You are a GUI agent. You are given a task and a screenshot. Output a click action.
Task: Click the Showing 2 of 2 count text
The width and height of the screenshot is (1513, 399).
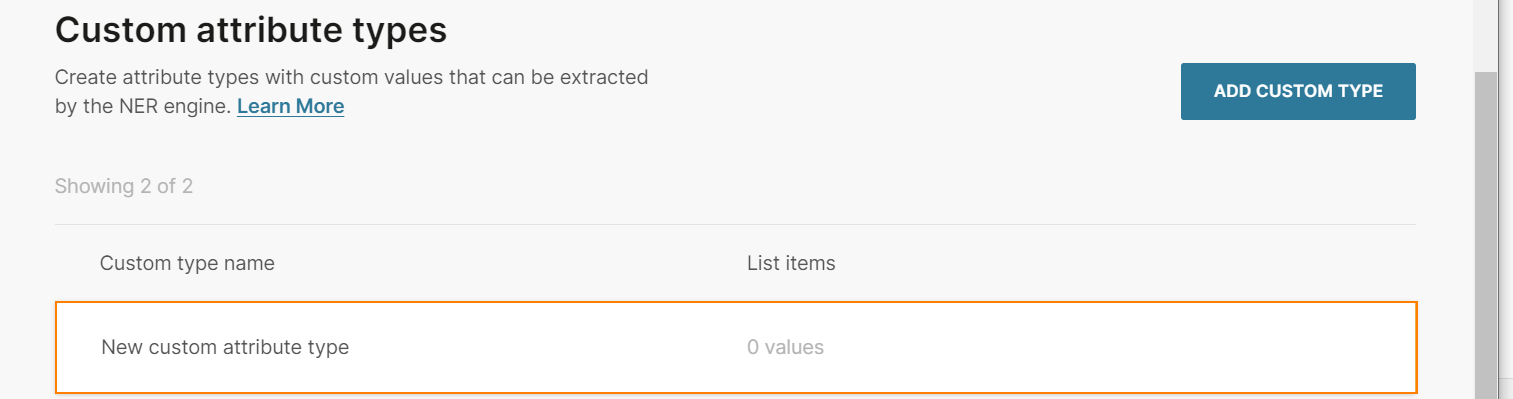pos(123,186)
